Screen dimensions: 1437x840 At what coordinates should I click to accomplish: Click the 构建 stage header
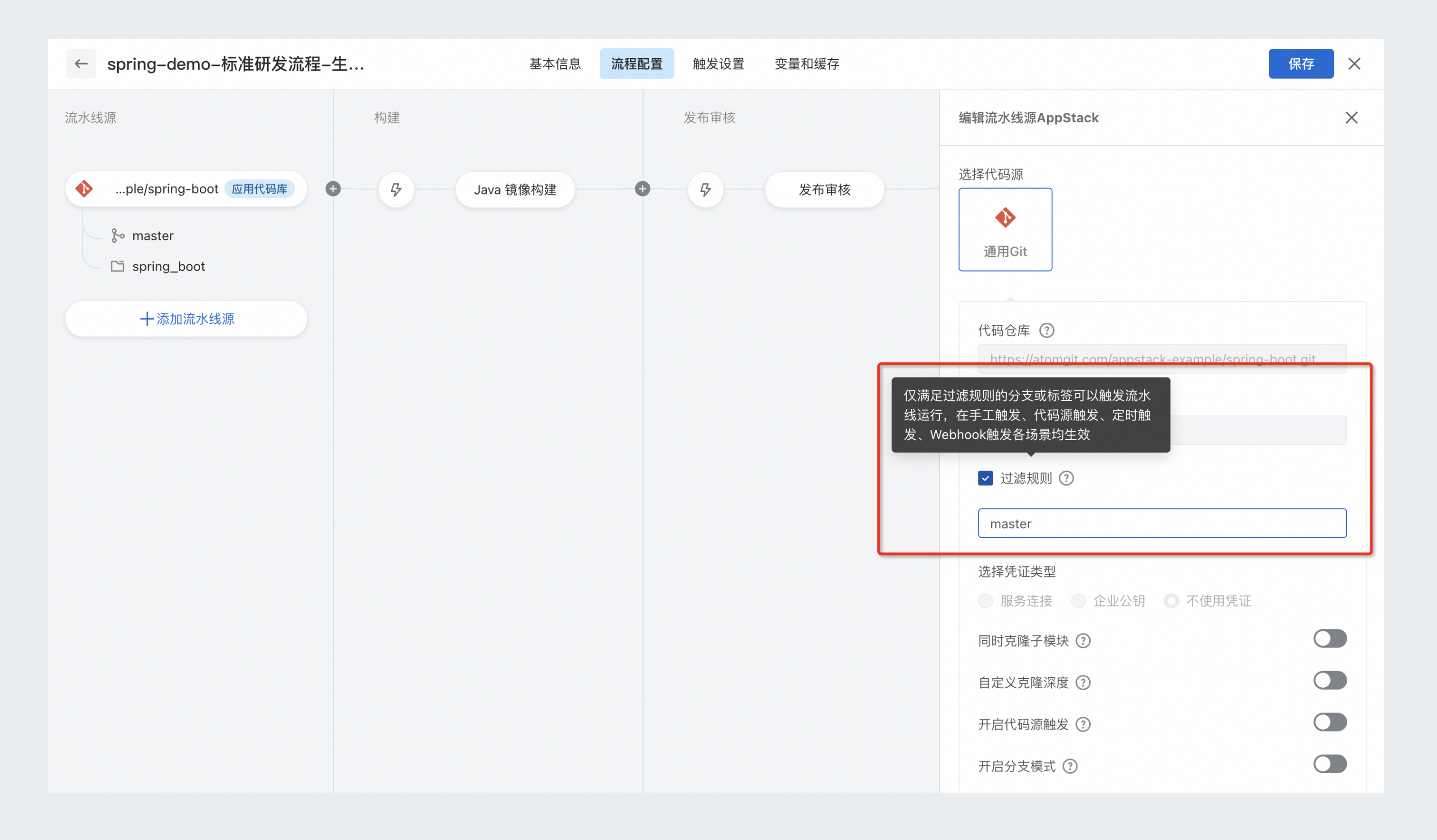pyautogui.click(x=387, y=118)
